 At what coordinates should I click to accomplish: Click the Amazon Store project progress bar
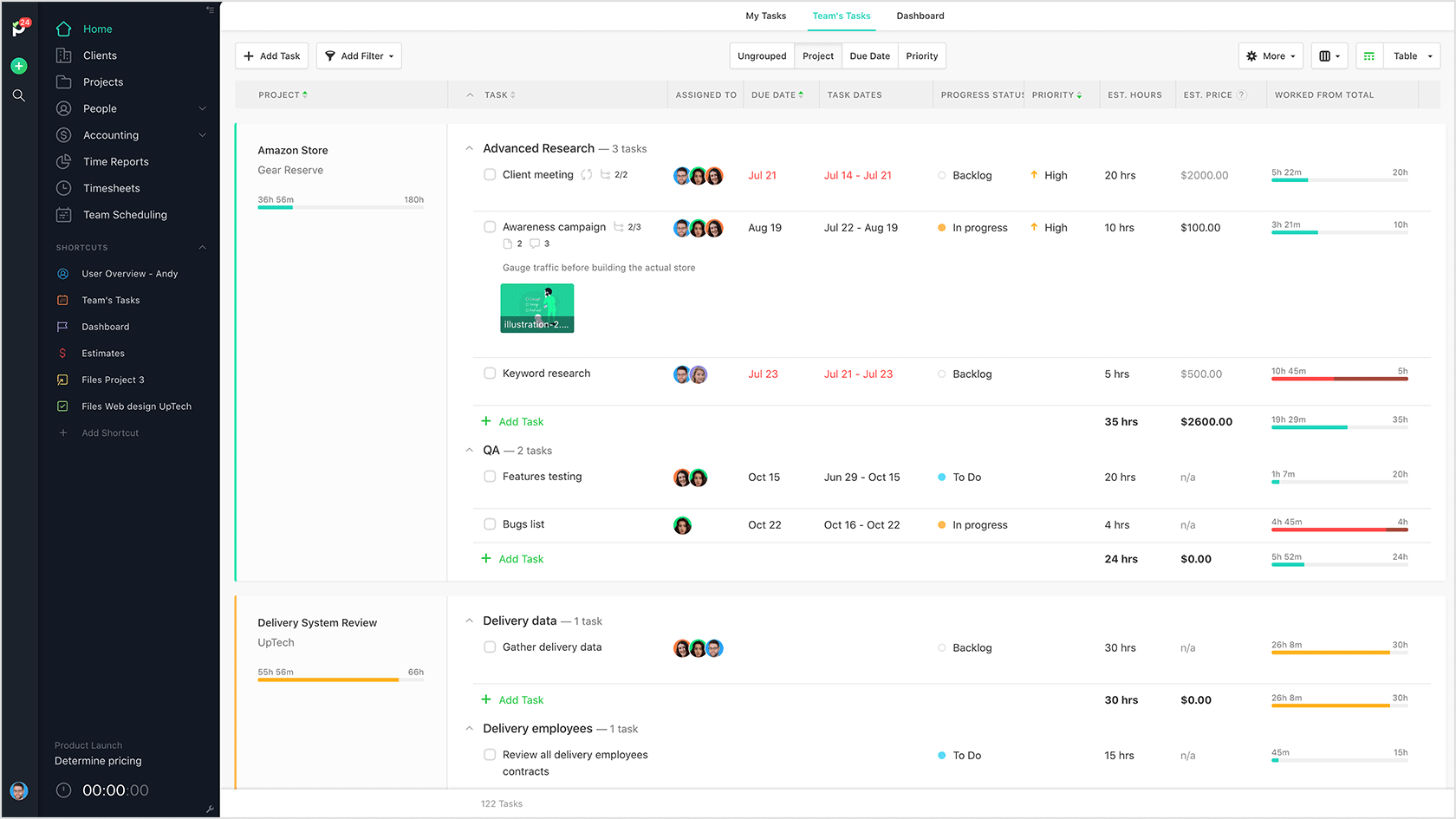[341, 207]
